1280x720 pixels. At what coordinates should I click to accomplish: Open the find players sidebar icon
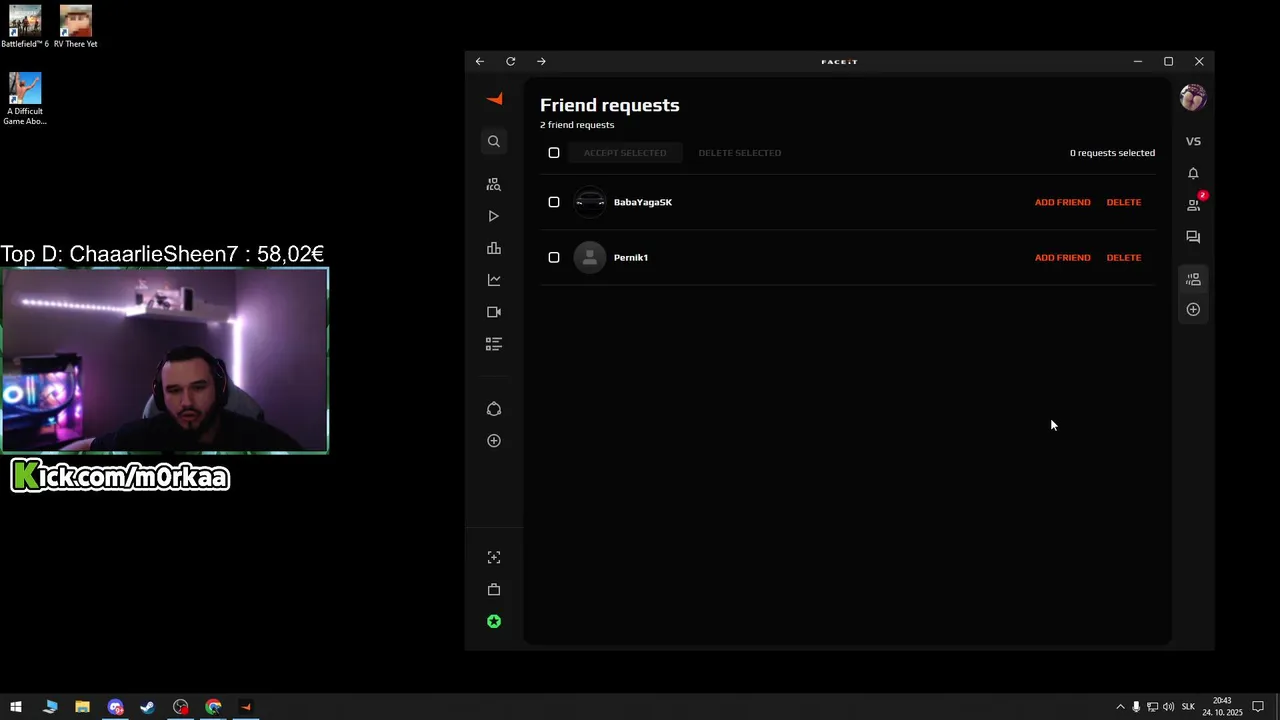tap(494, 185)
